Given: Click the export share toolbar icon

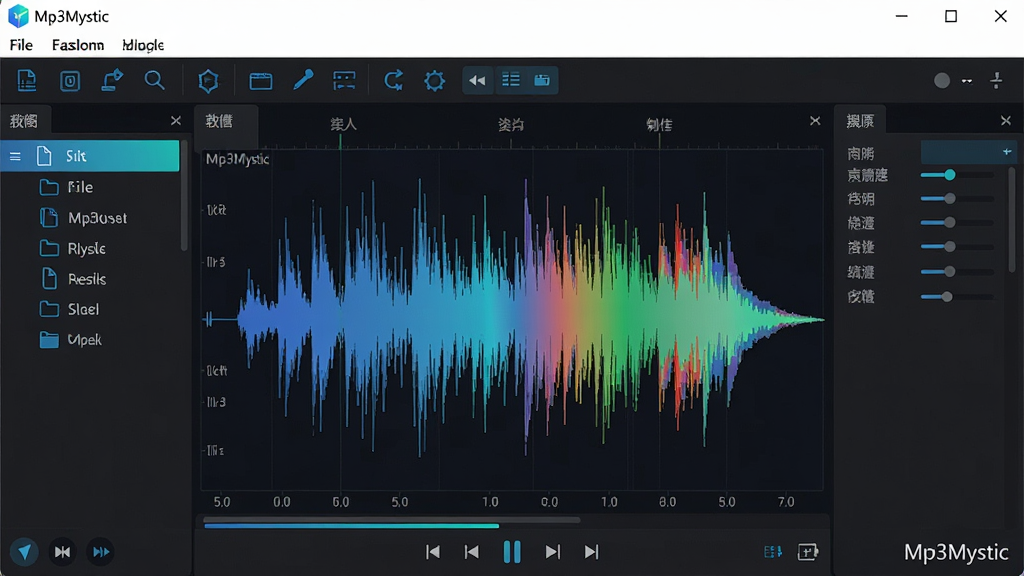Looking at the screenshot, I should tap(112, 80).
